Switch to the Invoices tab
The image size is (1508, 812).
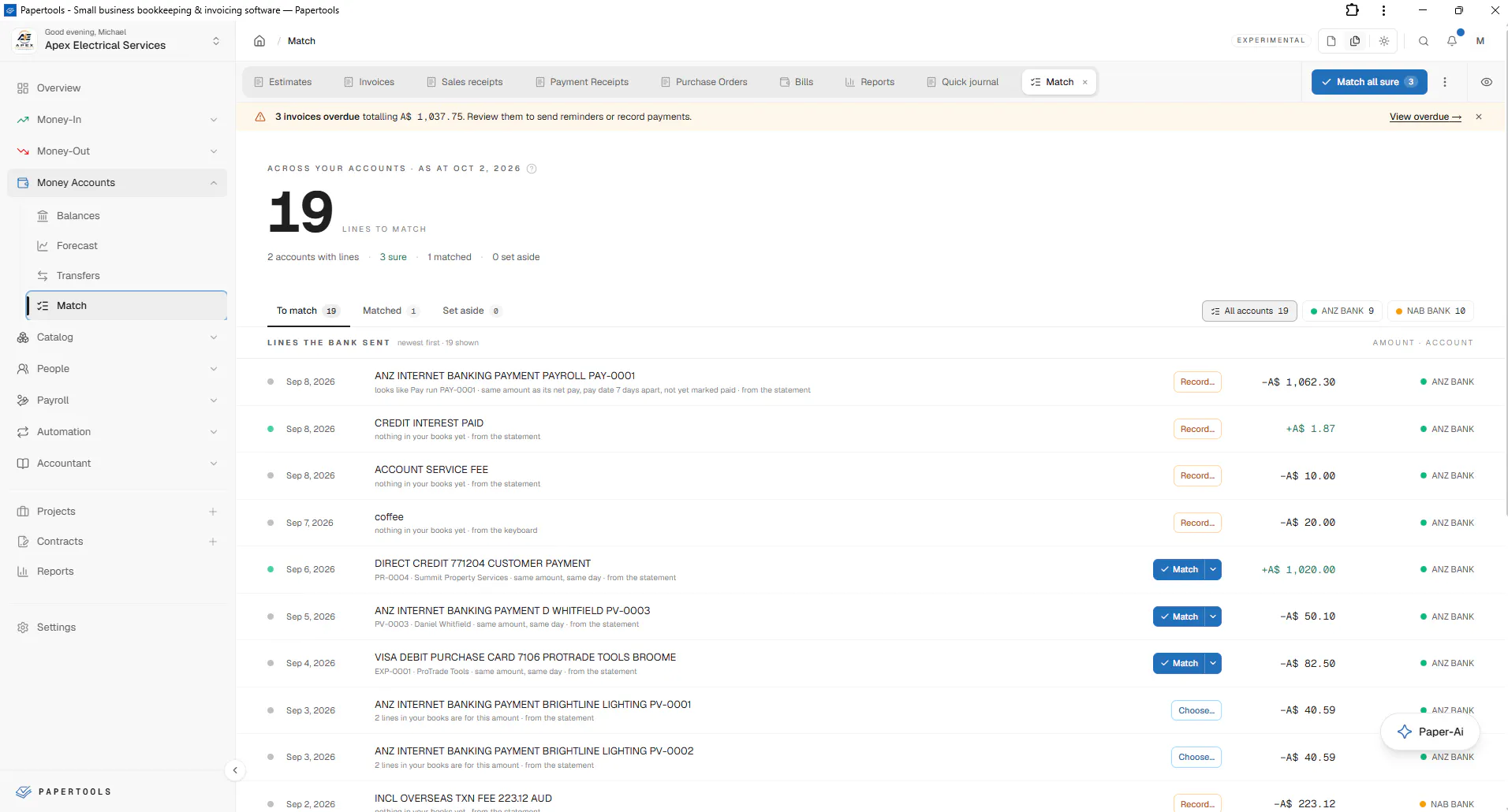369,82
